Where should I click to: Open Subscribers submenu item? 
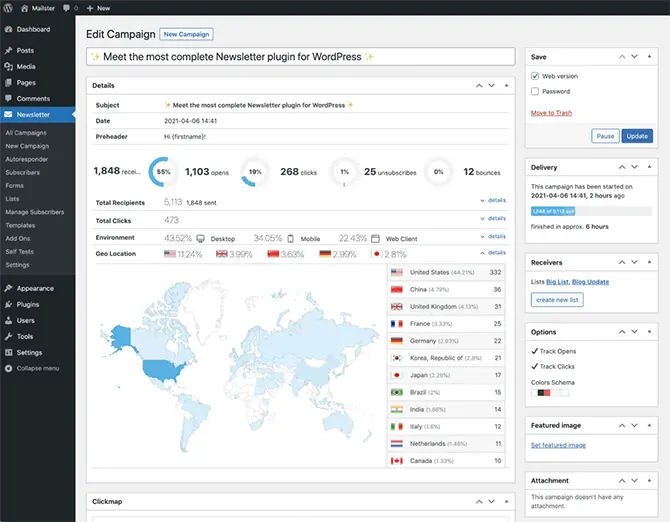click(x=23, y=173)
